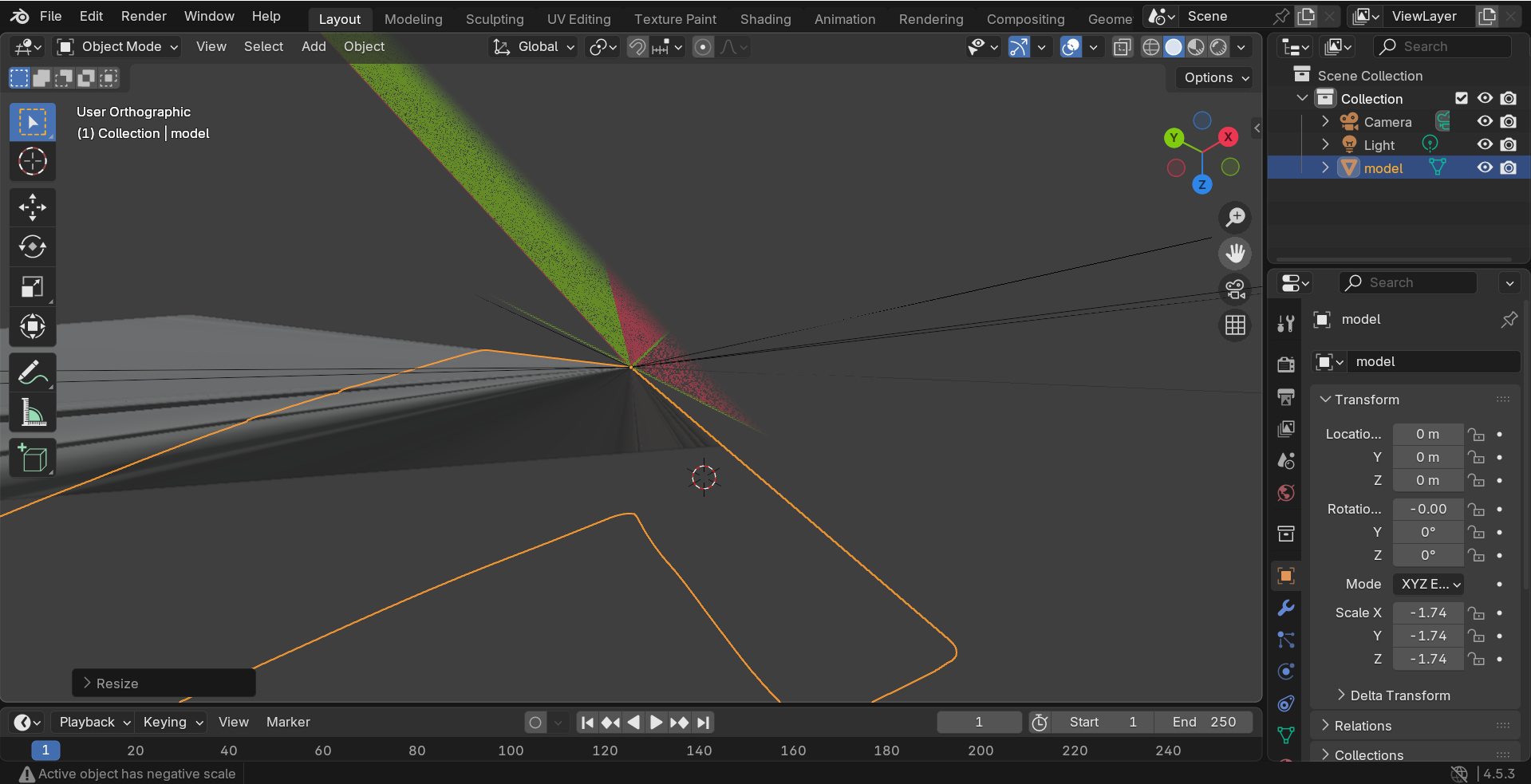Switch to the Modeling workspace tab
This screenshot has width=1531, height=784.
[413, 19]
